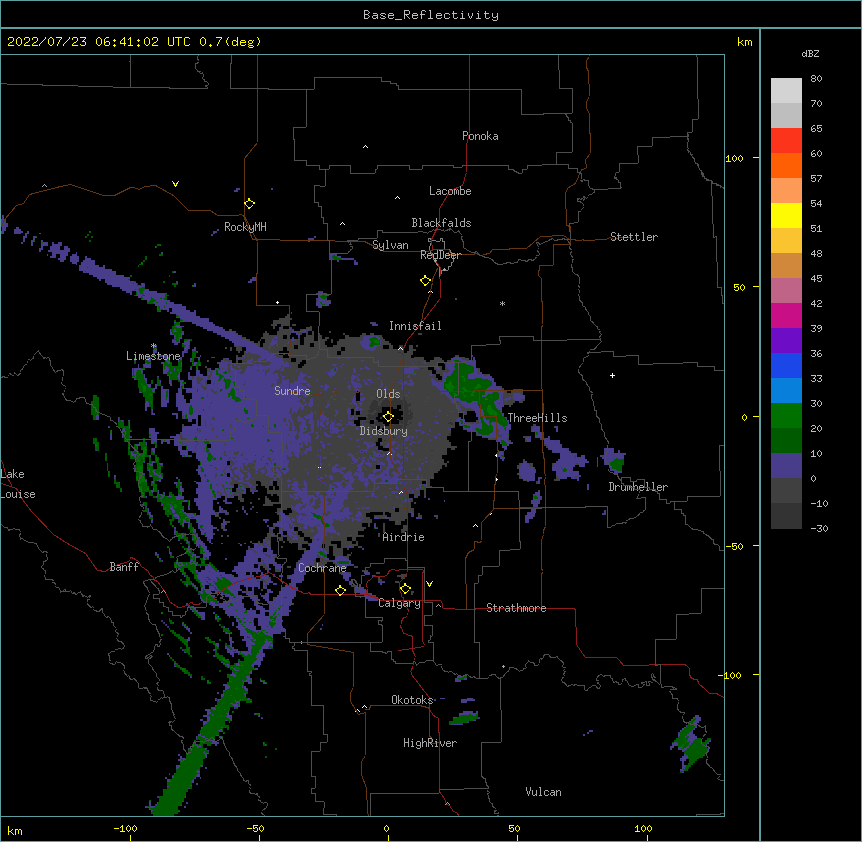Viewport: 862px width, 842px height.
Task: Click the green echo cell near bottom-right map edge
Action: (693, 743)
